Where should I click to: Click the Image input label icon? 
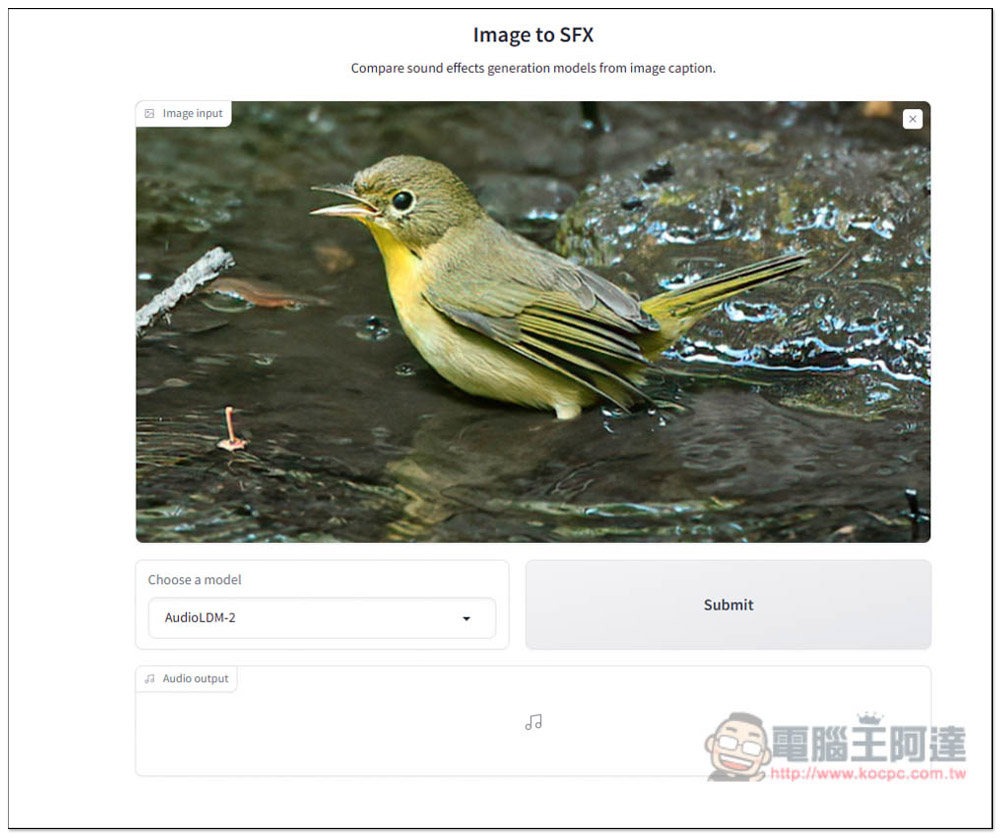point(149,114)
